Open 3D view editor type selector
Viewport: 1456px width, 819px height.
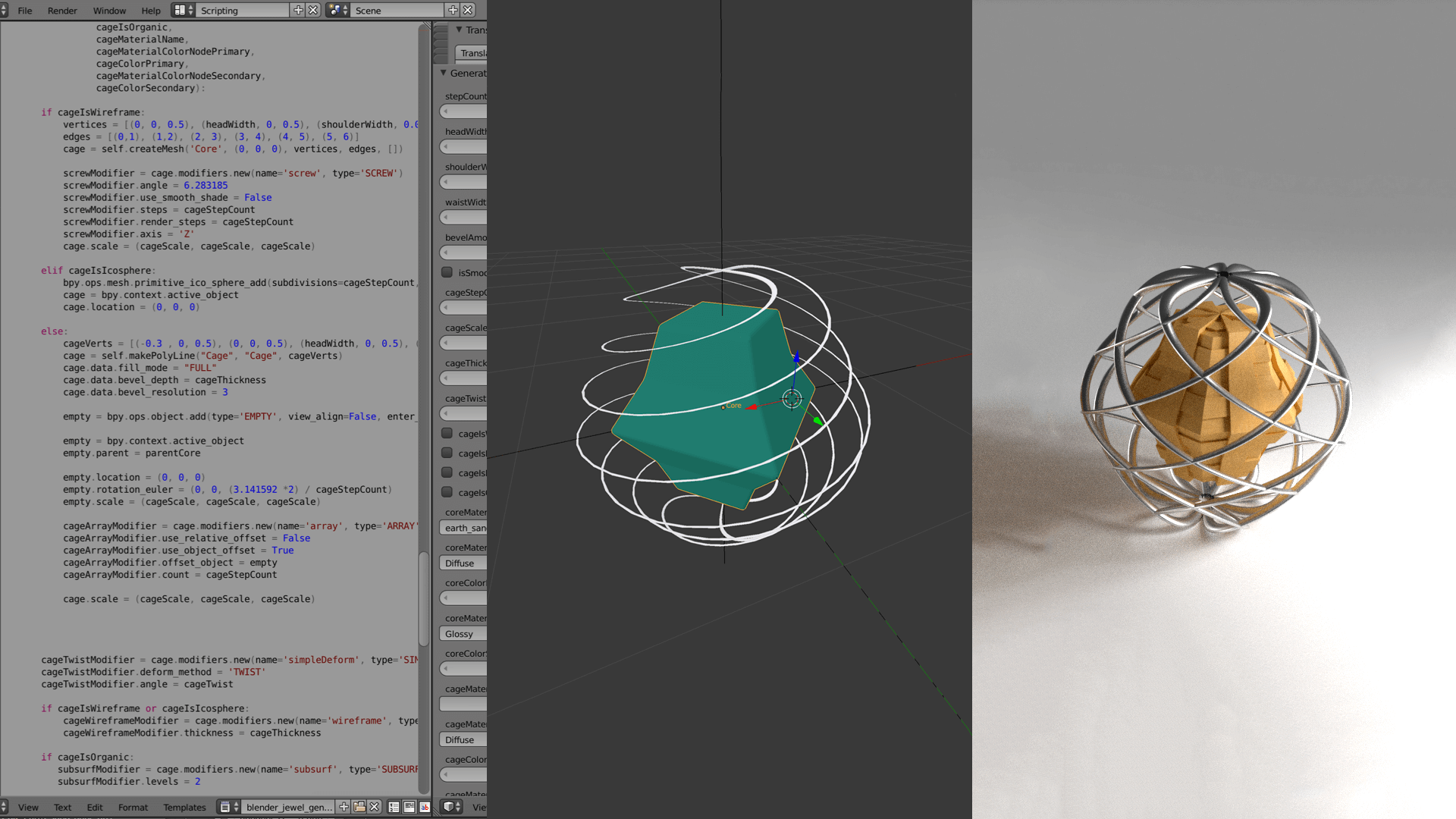(451, 807)
